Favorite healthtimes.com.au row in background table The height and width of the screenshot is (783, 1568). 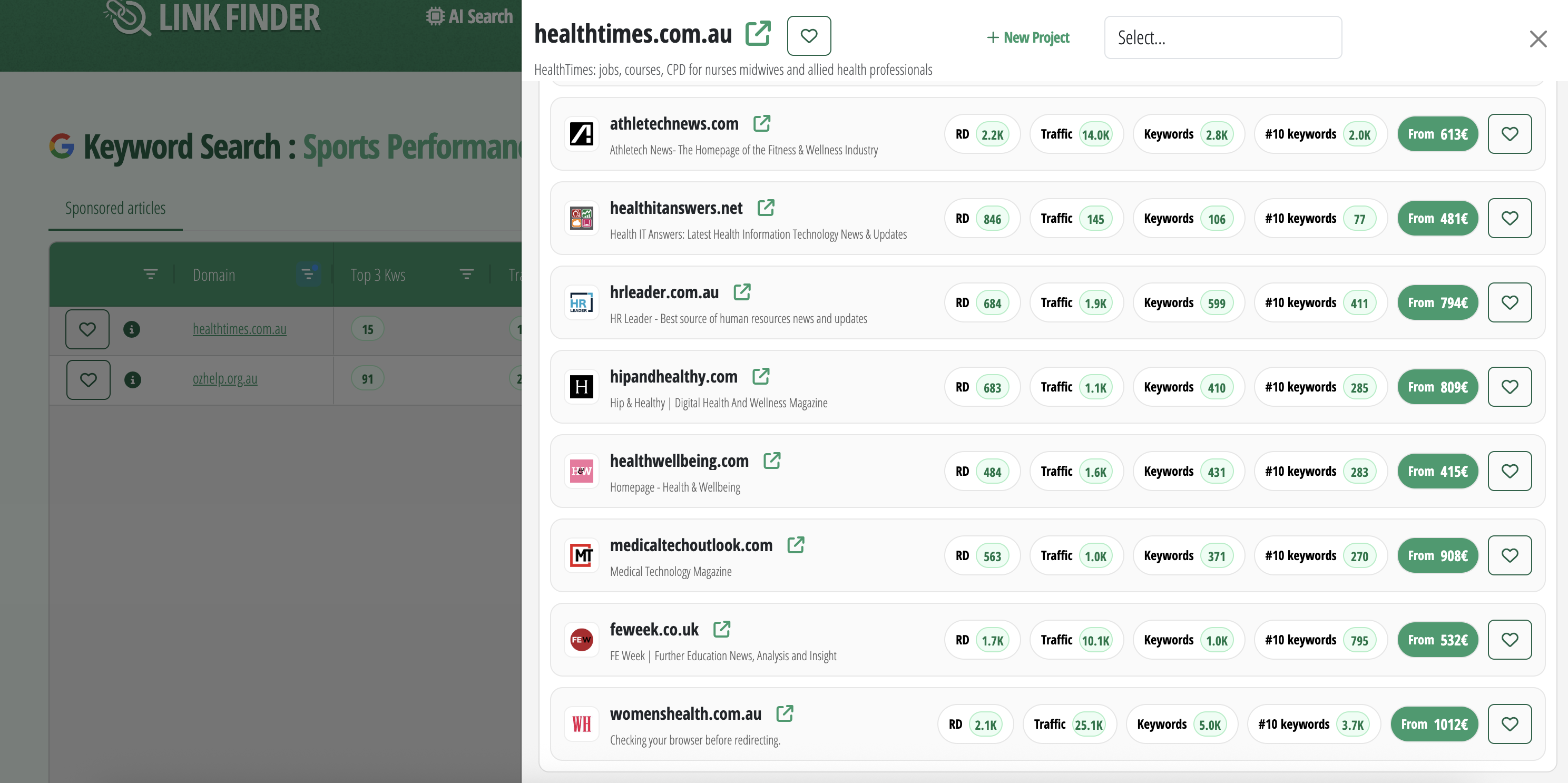pyautogui.click(x=87, y=329)
